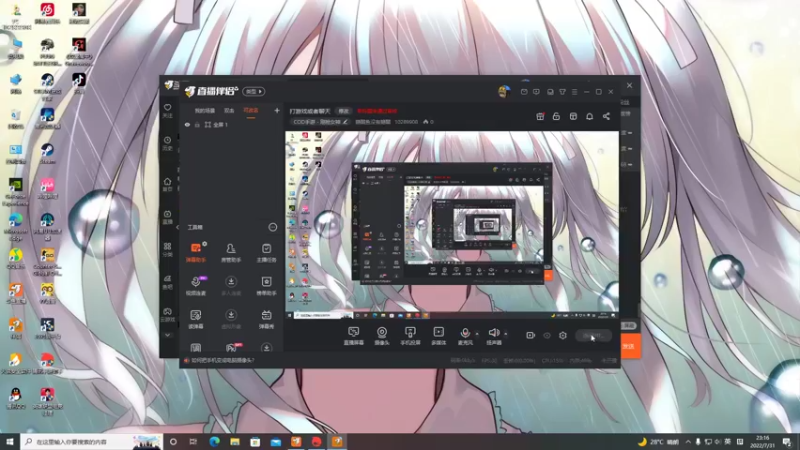Open the 弹幕助手 tool in the toolbox

[196, 253]
